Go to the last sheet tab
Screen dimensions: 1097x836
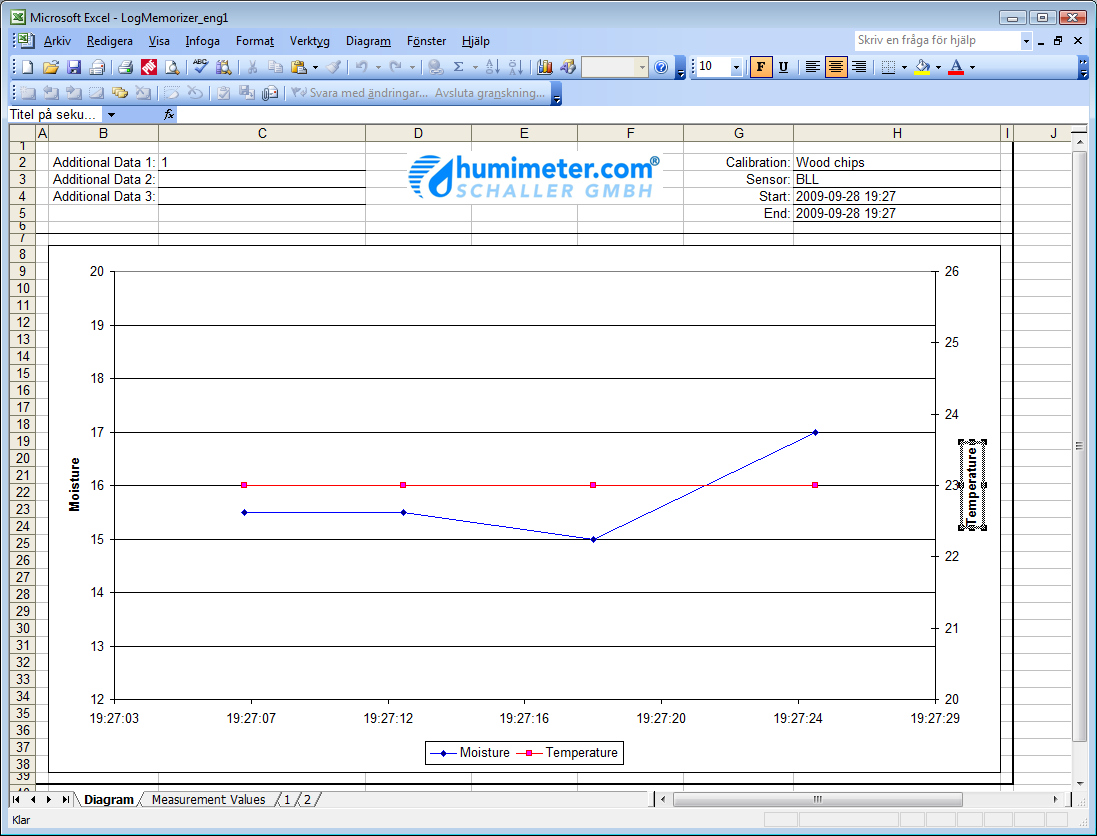(65, 800)
